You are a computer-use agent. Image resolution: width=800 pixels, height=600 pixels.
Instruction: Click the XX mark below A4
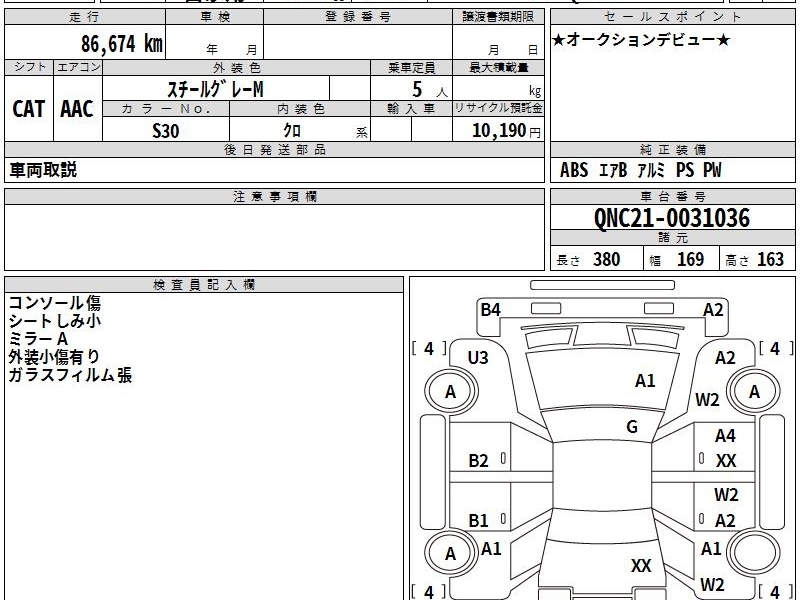coord(726,461)
